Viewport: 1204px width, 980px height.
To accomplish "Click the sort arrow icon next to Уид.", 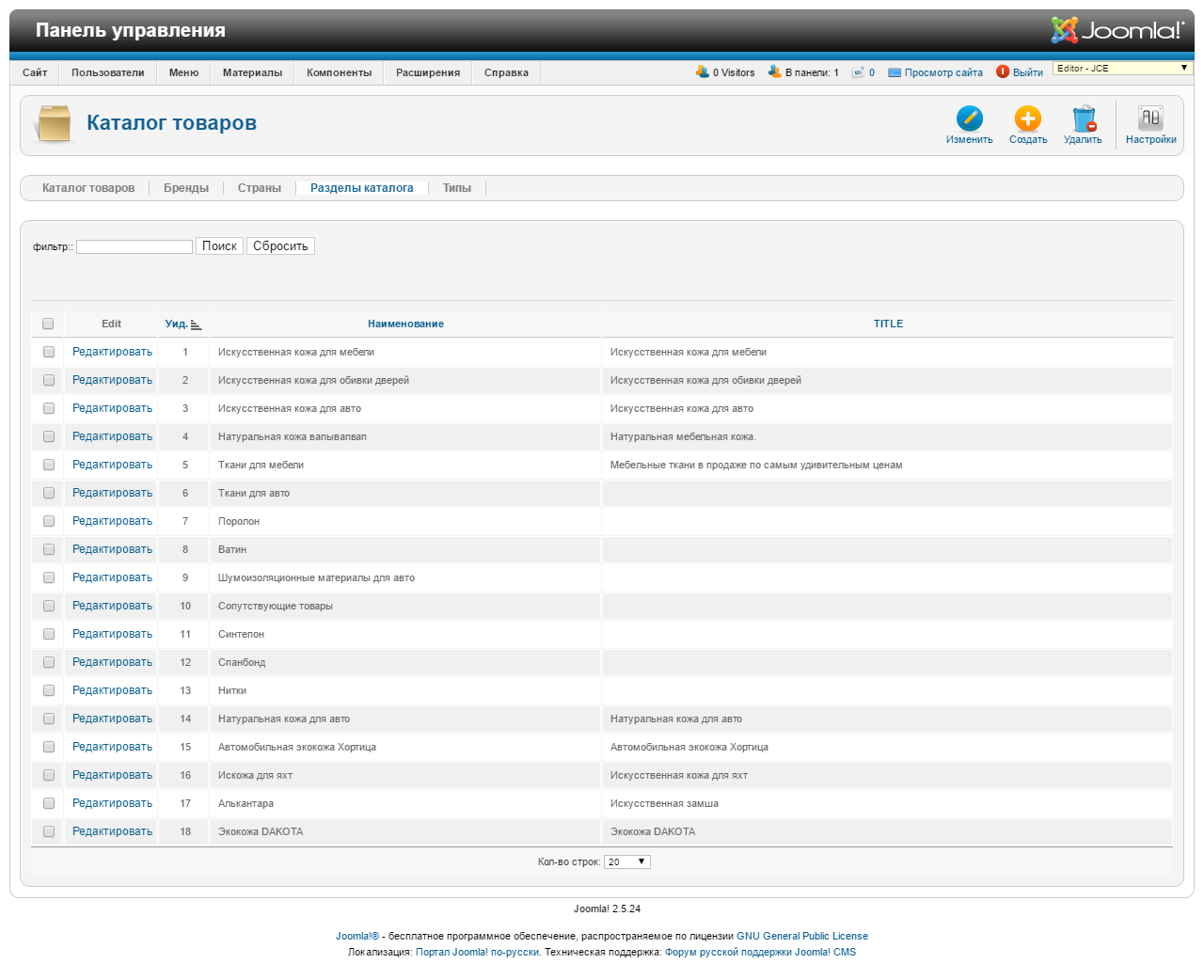I will pos(196,324).
